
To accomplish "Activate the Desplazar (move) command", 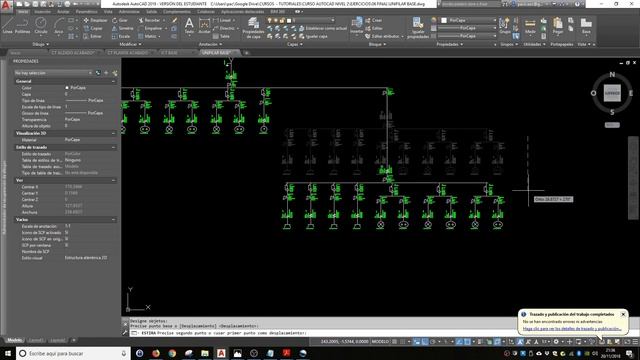I will [95, 20].
